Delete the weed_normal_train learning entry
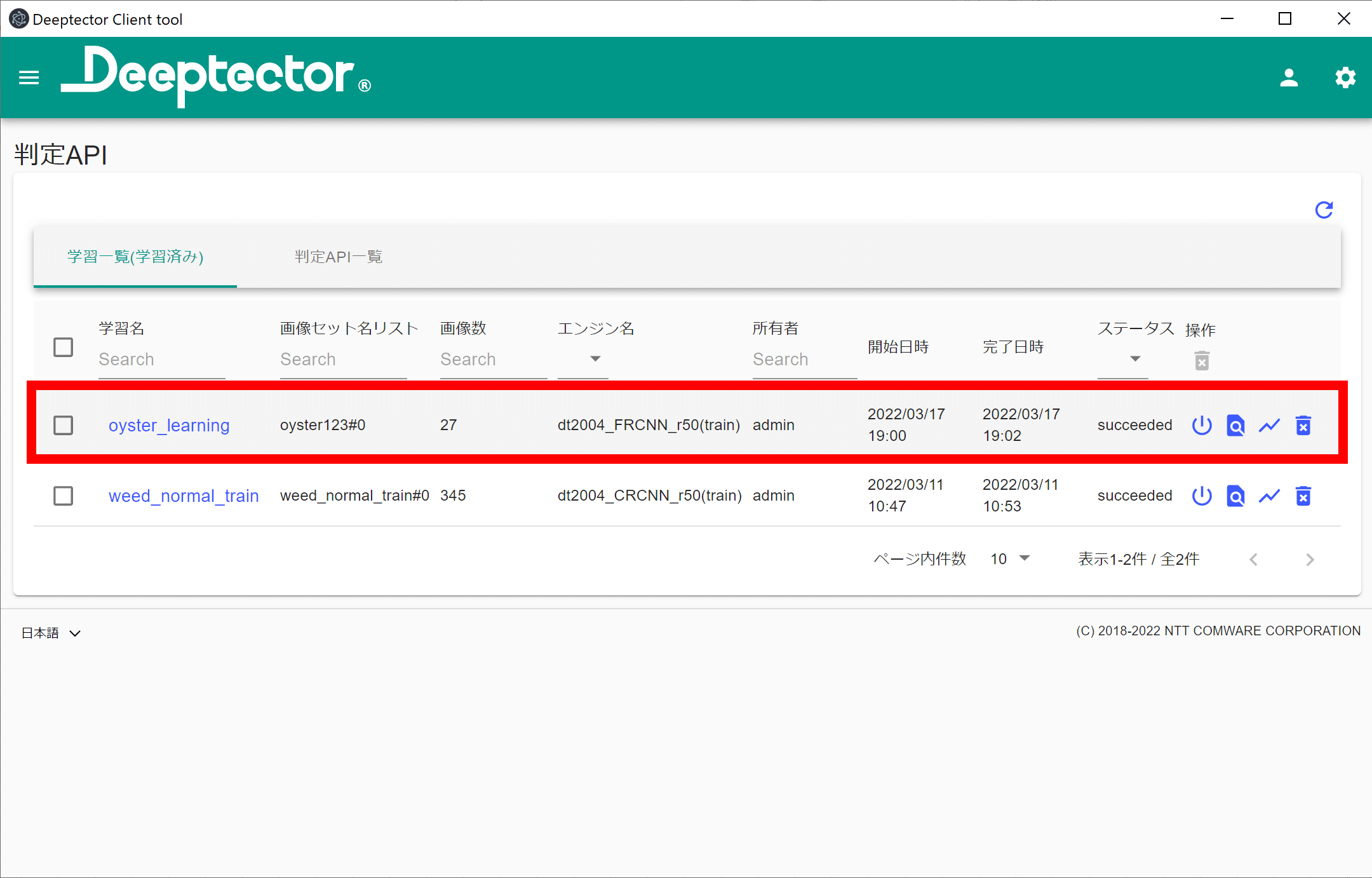The height and width of the screenshot is (878, 1372). [x=1303, y=496]
